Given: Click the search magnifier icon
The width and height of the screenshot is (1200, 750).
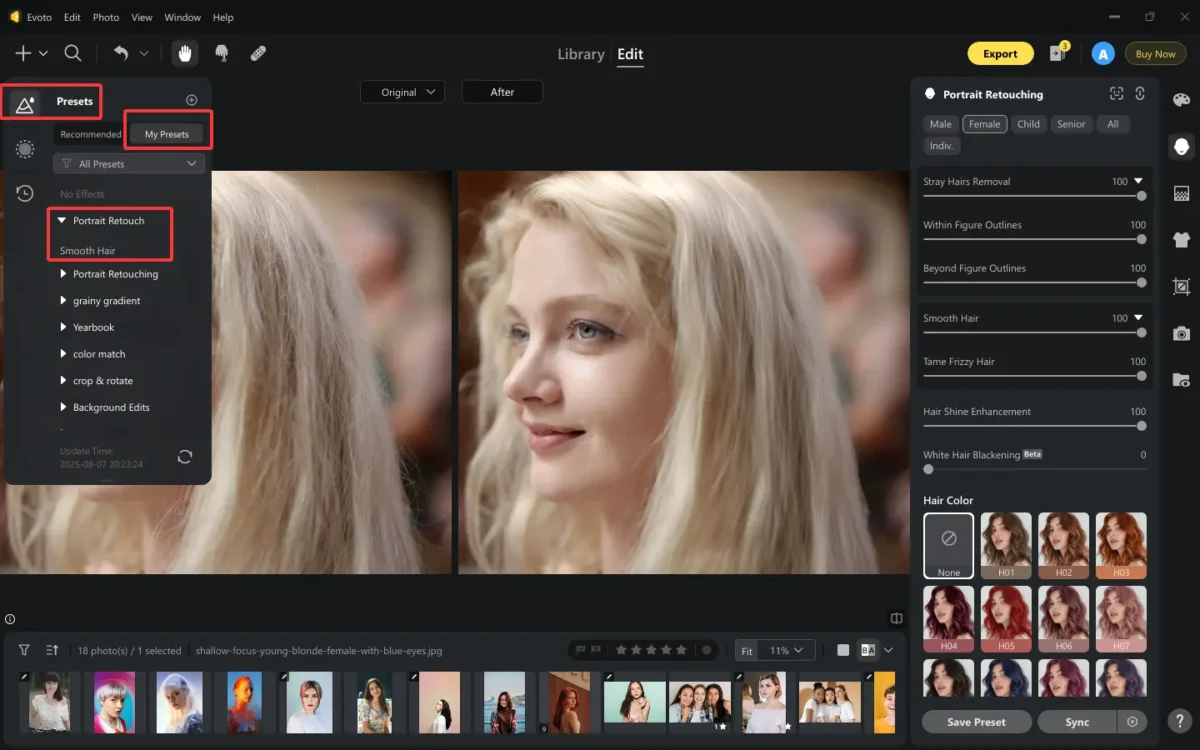Looking at the screenshot, I should (73, 53).
